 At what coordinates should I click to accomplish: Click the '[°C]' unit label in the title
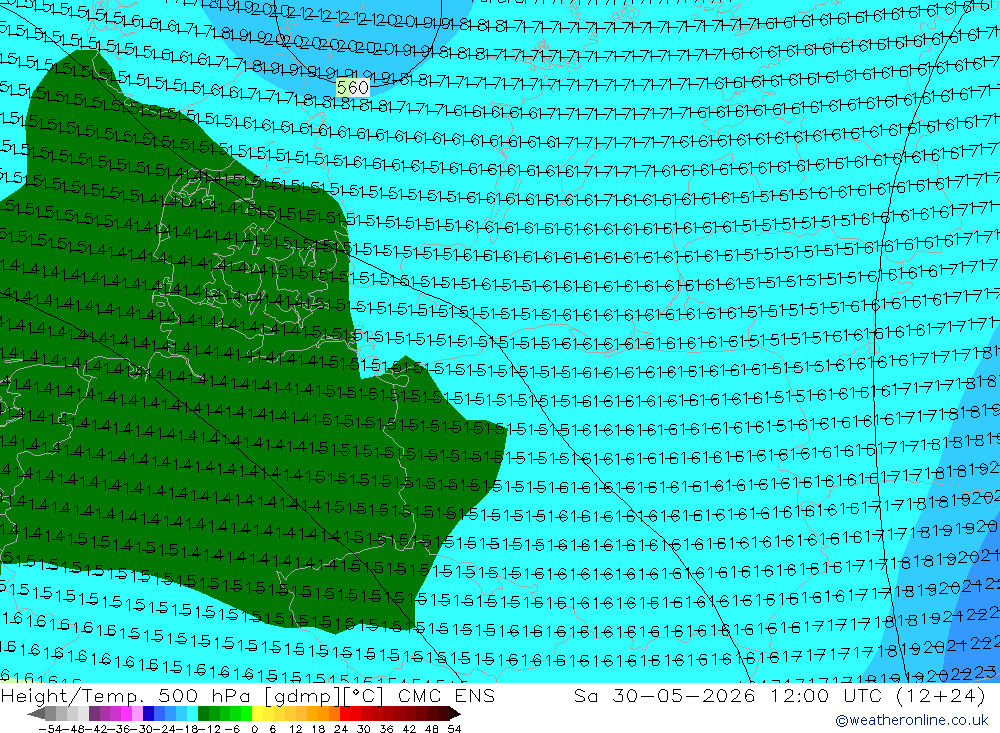pyautogui.click(x=364, y=696)
